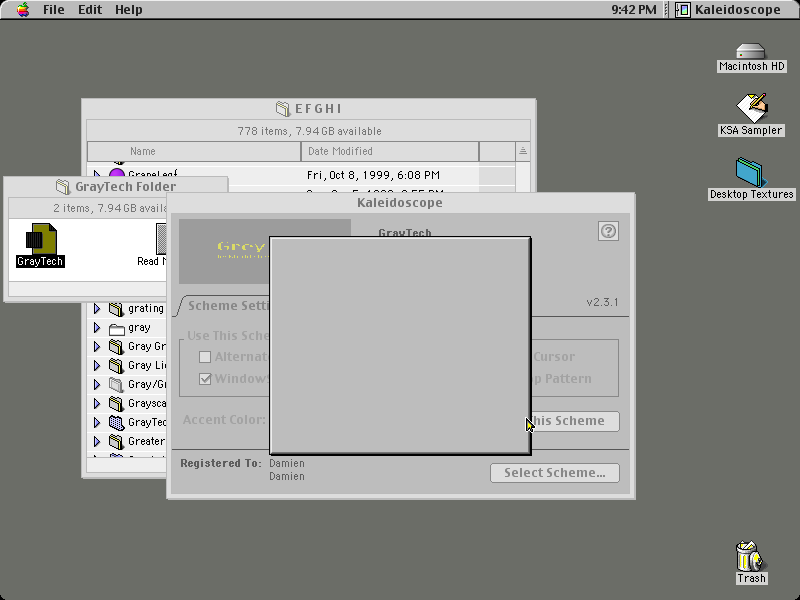Click the question mark help icon in Kaleidoscope

click(x=608, y=231)
